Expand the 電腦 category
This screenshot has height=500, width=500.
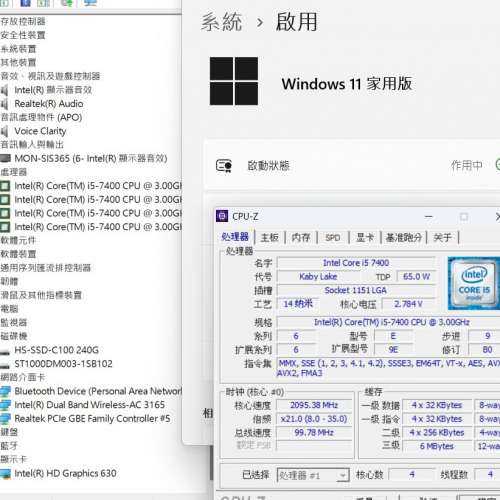click(x=9, y=309)
